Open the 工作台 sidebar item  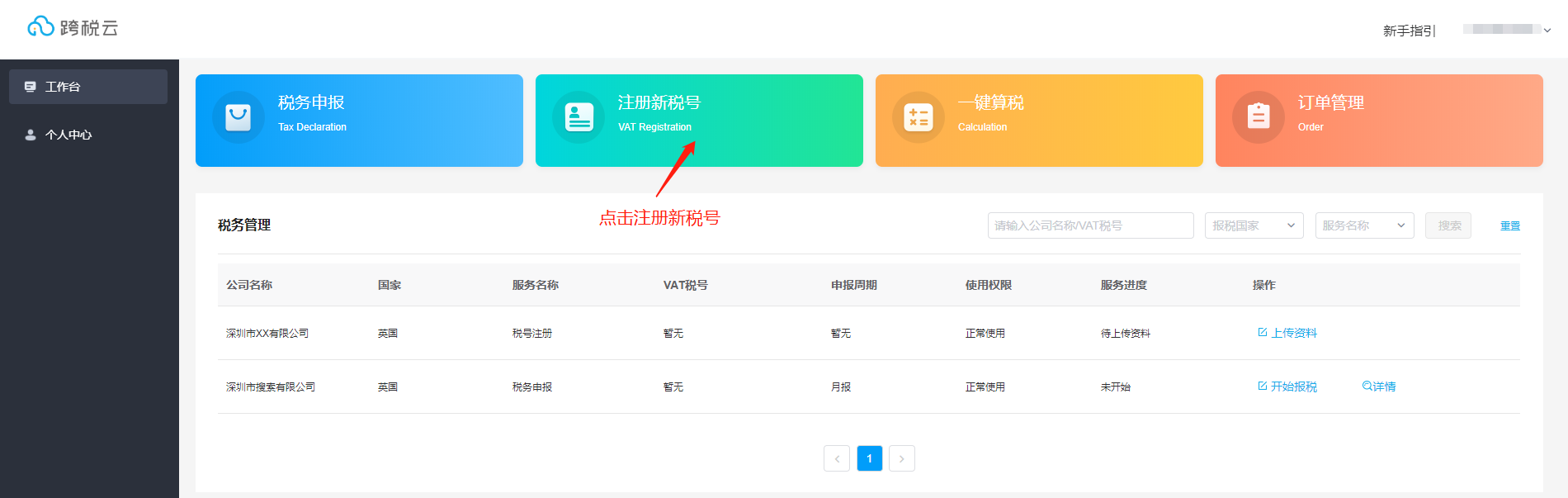pos(88,87)
